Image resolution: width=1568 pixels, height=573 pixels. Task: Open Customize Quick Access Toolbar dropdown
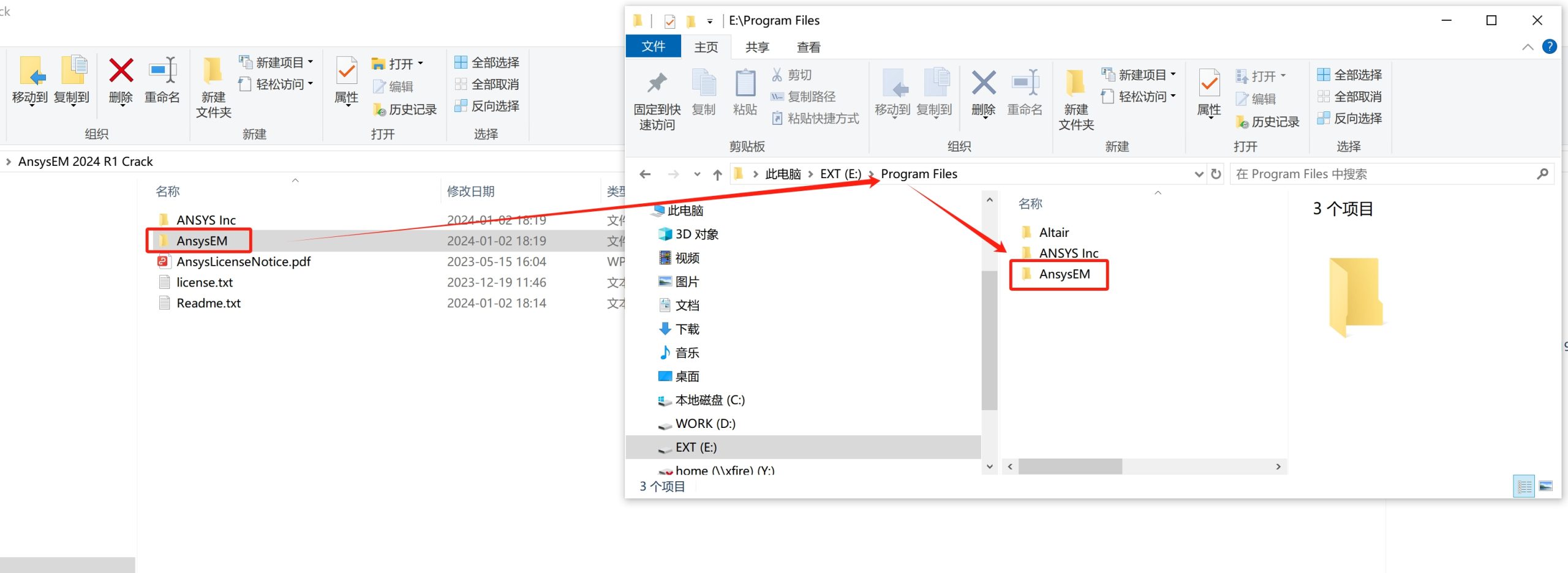tap(710, 21)
